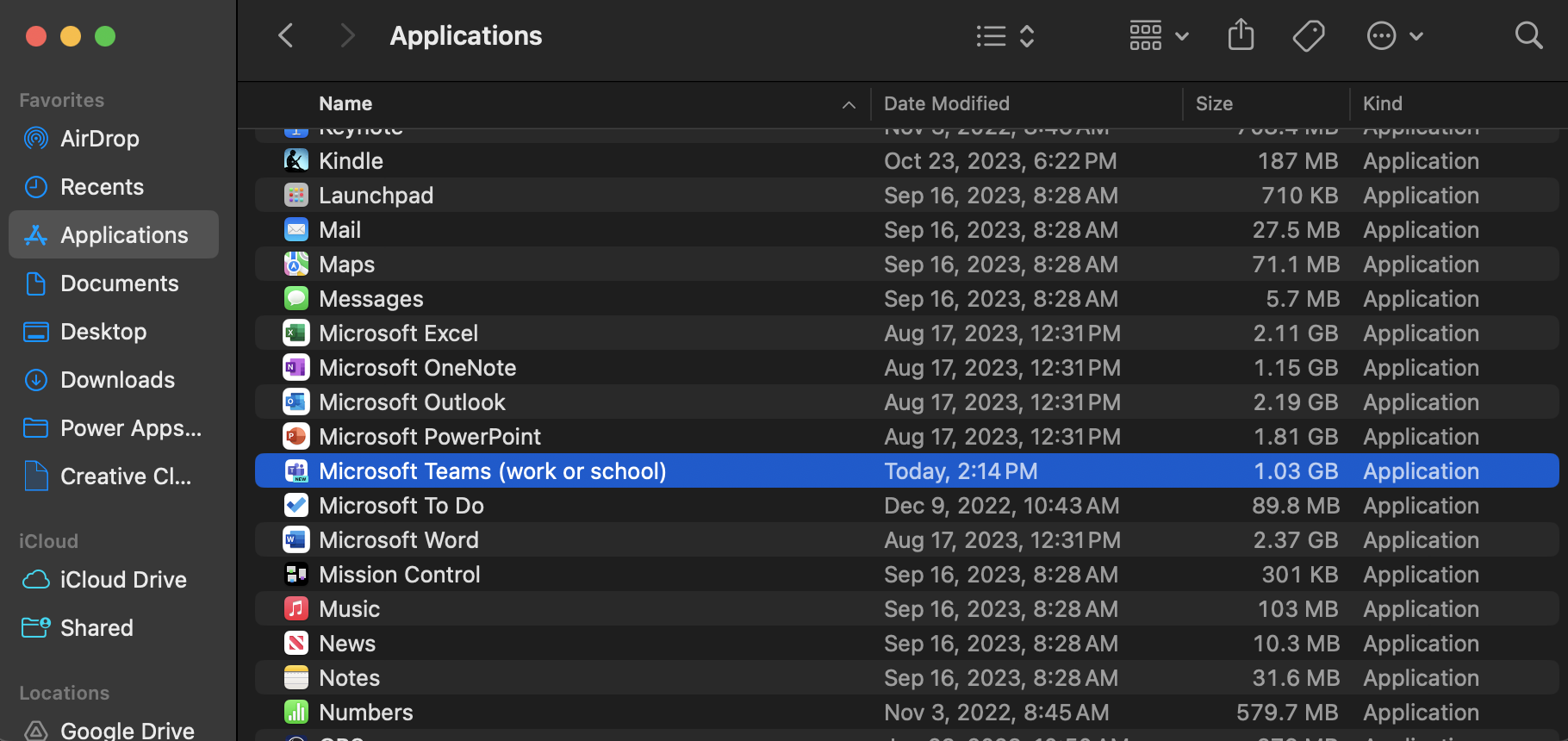Click the Messages app icon
Image resolution: width=1568 pixels, height=741 pixels.
(296, 299)
